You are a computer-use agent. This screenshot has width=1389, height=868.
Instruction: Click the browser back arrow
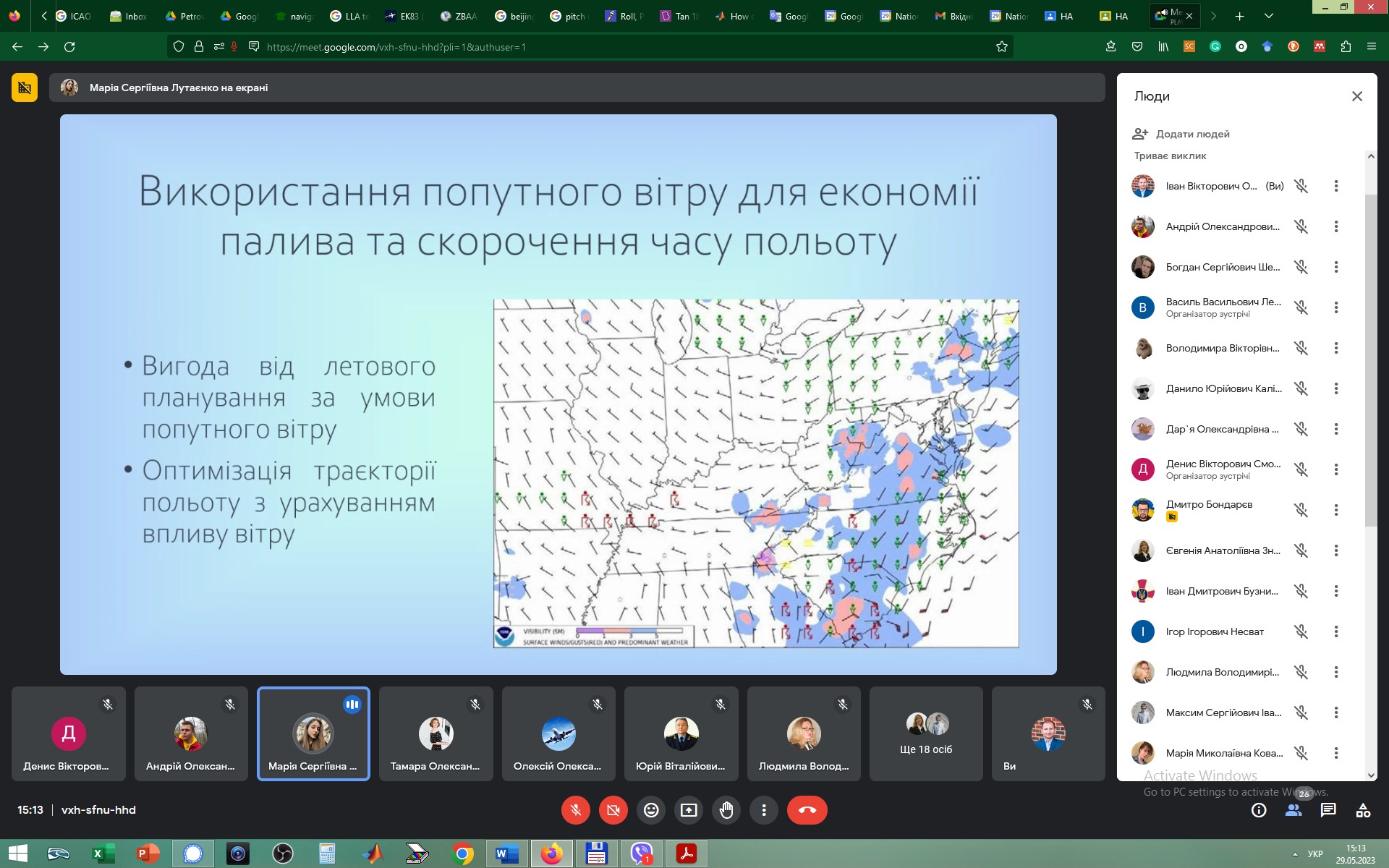tap(17, 46)
